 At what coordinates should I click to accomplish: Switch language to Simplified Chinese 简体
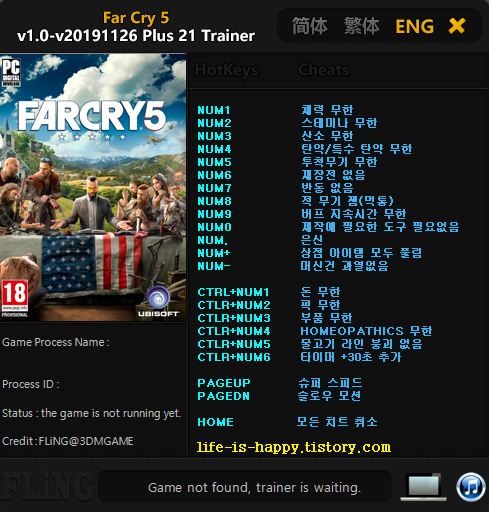point(310,26)
